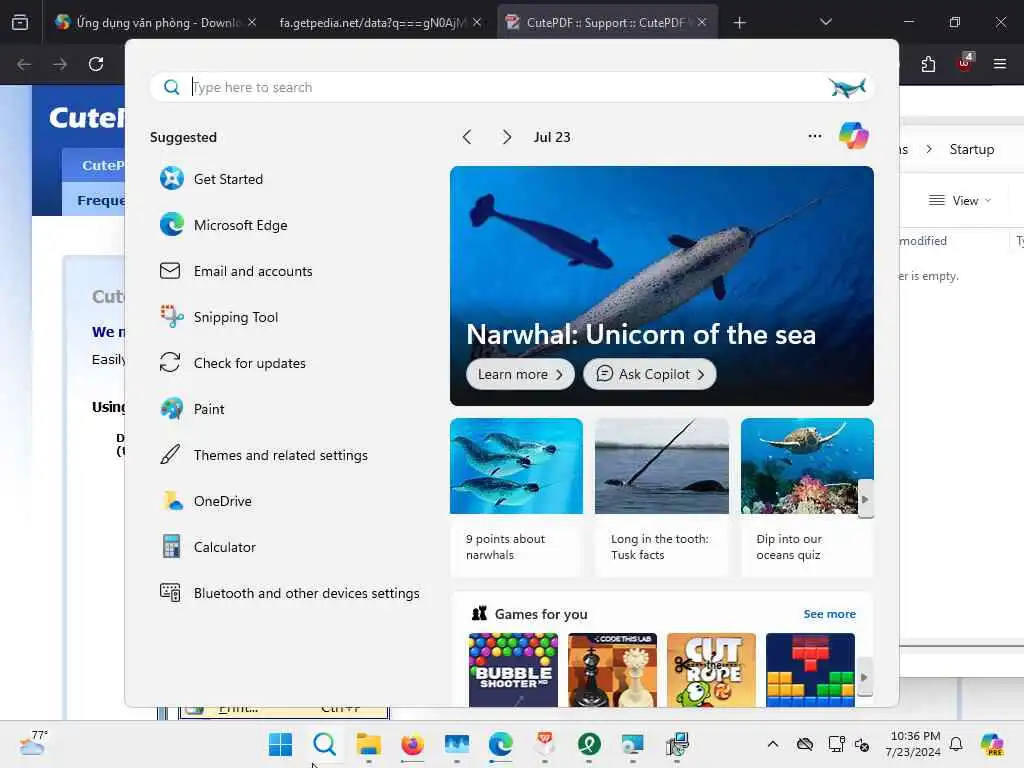
Task: Click the browser forward arrow
Action: pyautogui.click(x=60, y=64)
